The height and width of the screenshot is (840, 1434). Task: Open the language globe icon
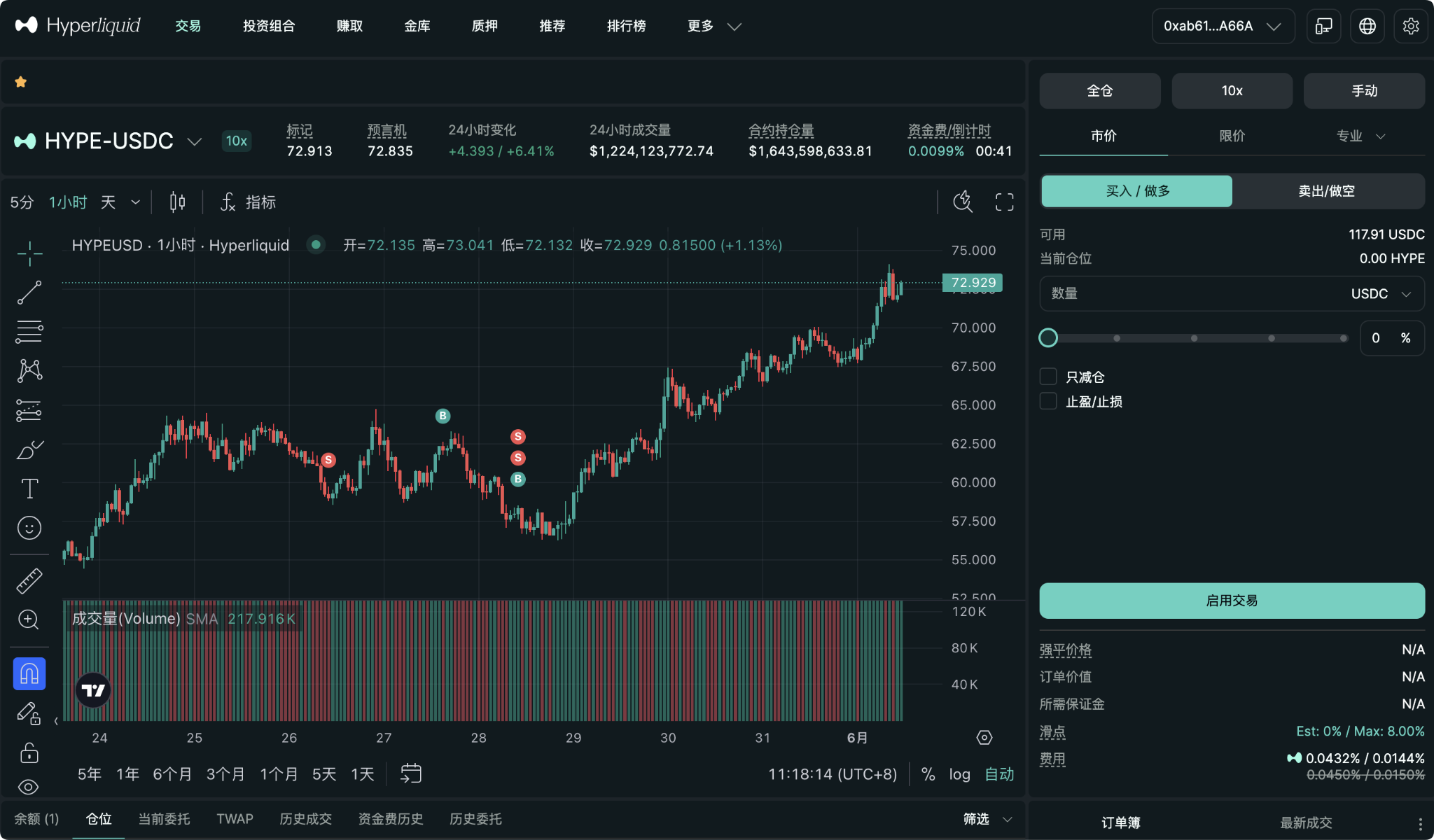tap(1367, 26)
